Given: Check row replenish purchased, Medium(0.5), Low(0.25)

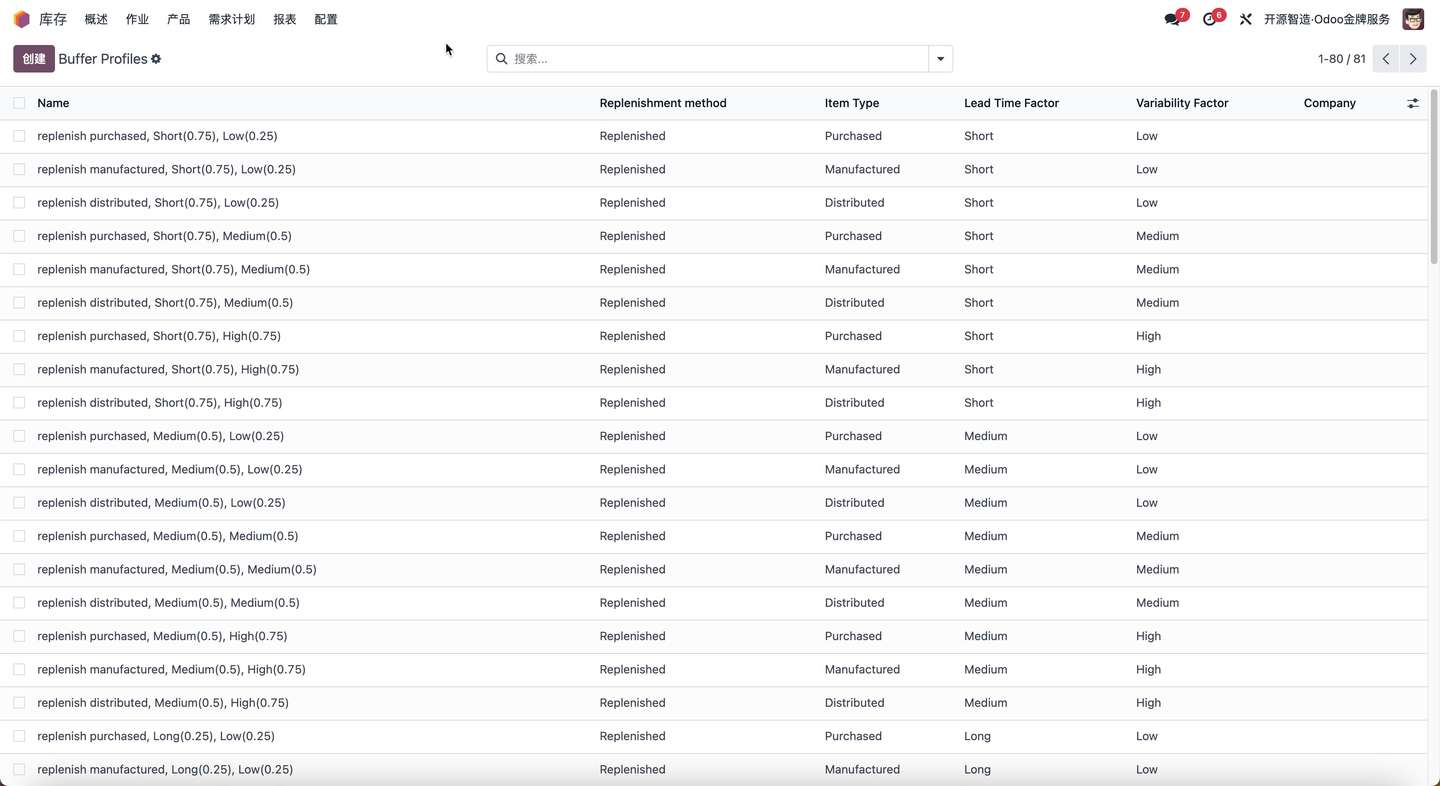Looking at the screenshot, I should 19,436.
